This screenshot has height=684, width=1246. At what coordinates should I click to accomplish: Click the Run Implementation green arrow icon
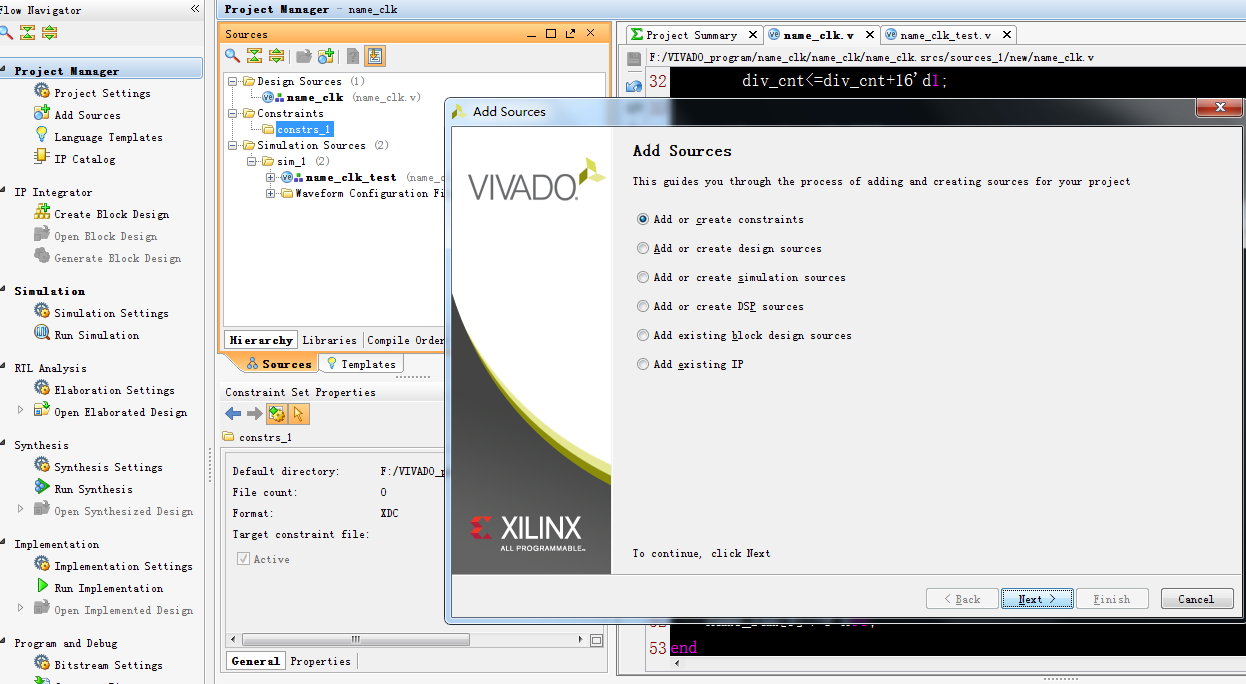[42, 587]
